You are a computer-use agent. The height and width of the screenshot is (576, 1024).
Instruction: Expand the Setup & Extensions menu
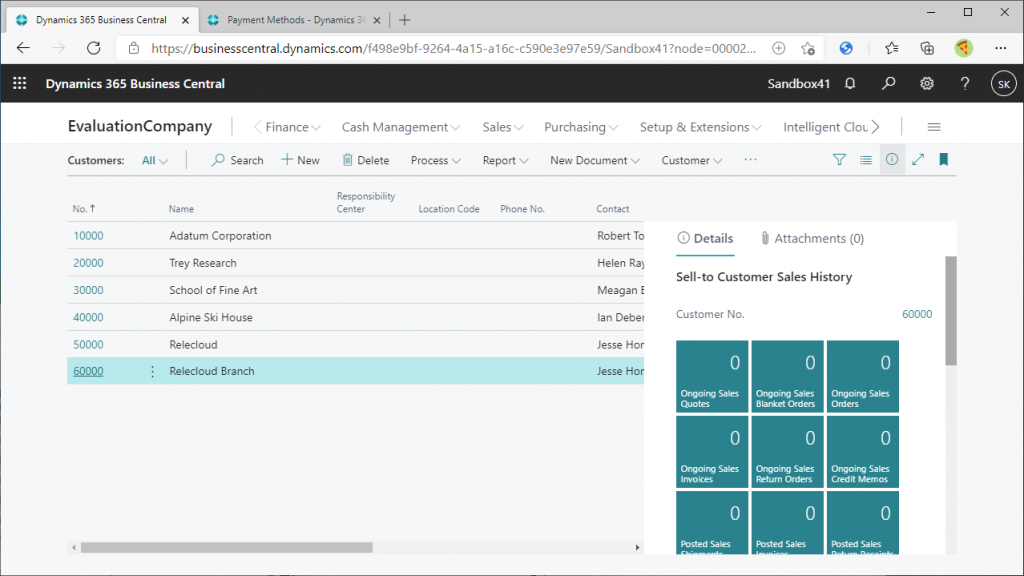[700, 127]
